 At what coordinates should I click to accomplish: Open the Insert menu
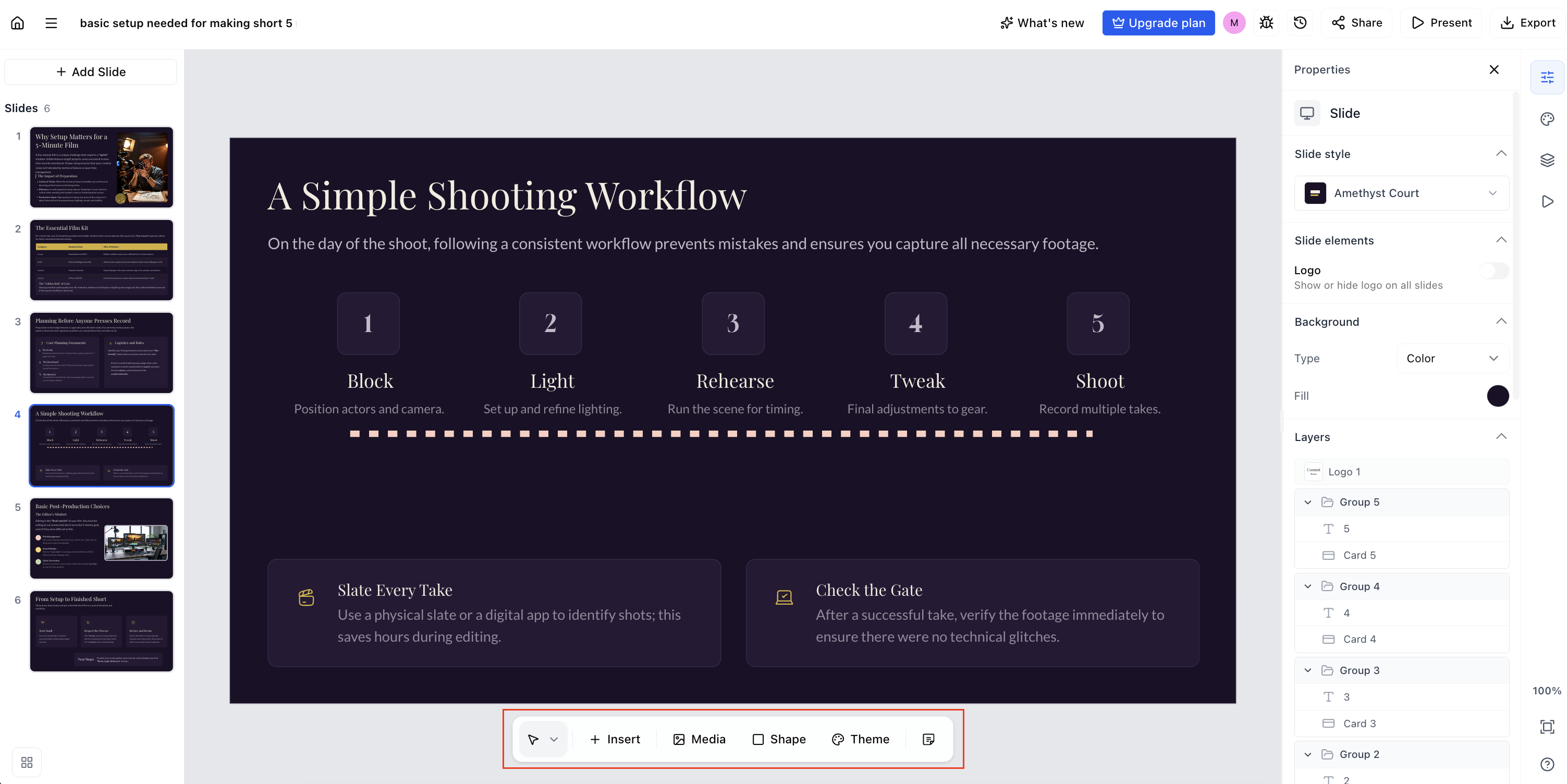coord(615,739)
